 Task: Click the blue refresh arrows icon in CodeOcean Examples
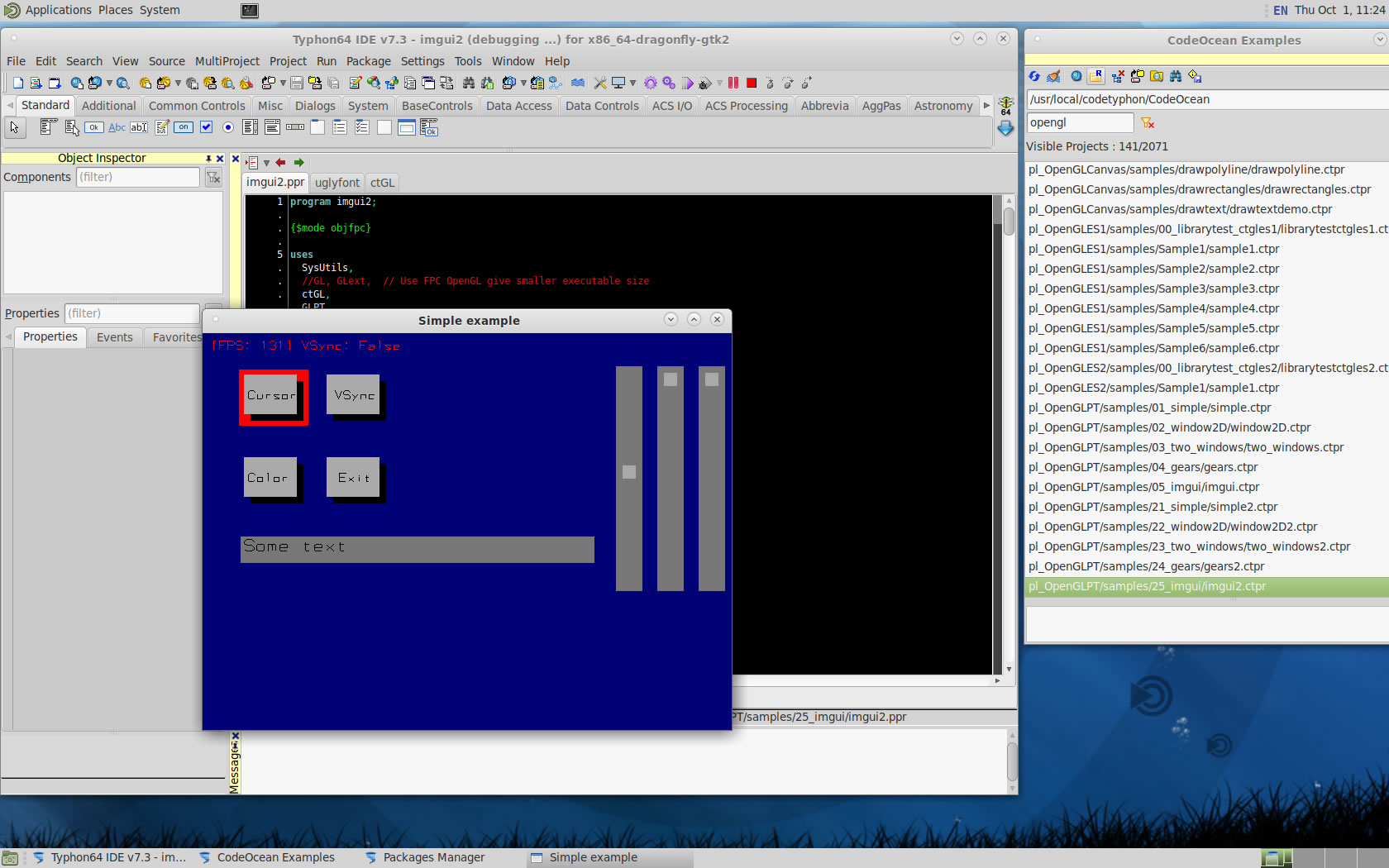click(x=1034, y=76)
